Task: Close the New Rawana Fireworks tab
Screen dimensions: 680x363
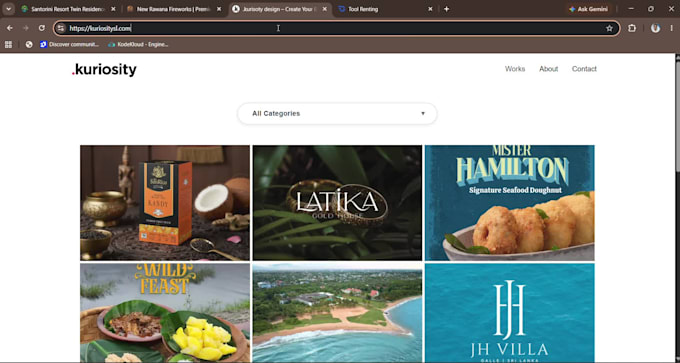Action: pyautogui.click(x=219, y=9)
